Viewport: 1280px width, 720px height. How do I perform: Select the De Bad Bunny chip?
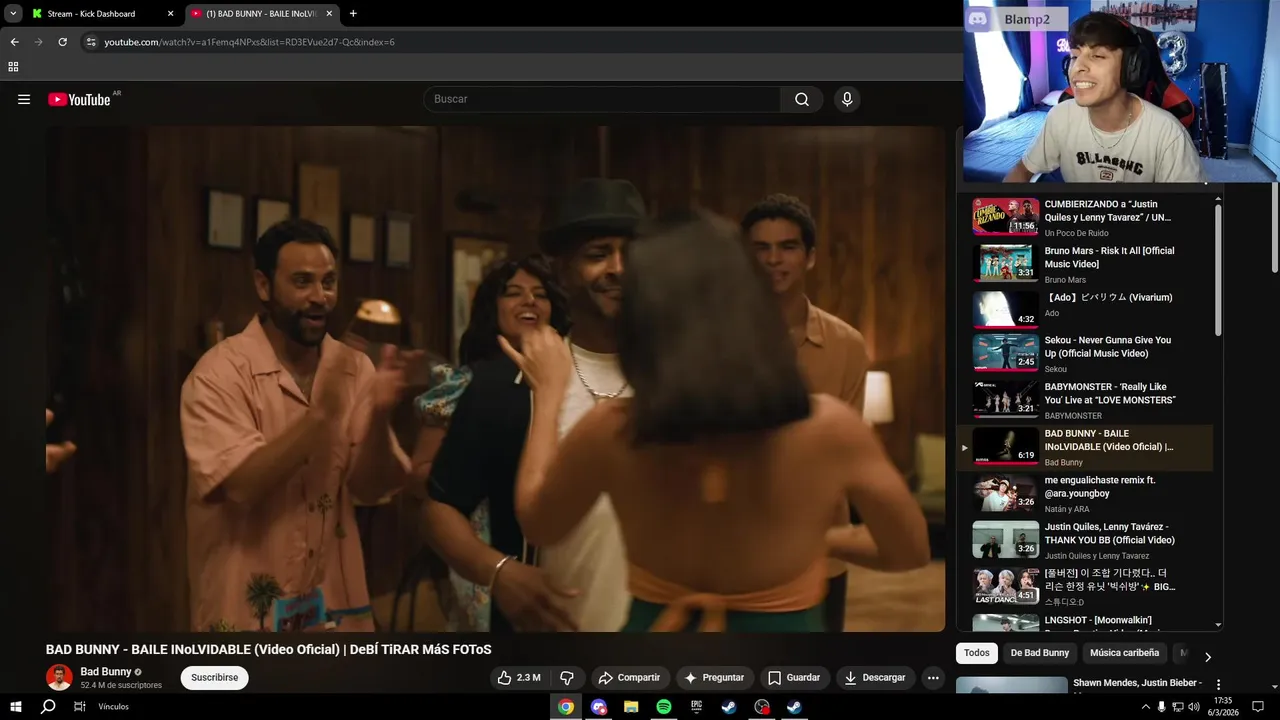(1040, 653)
